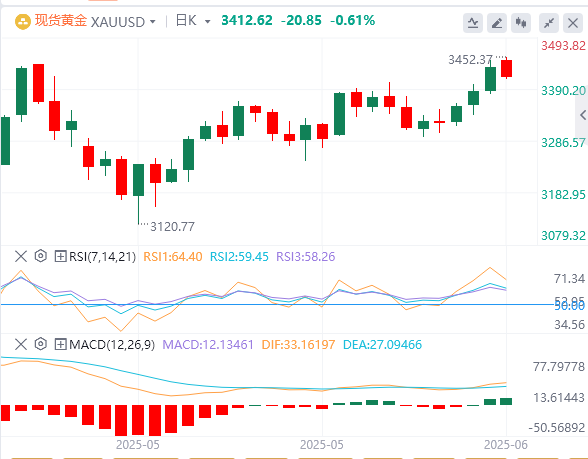Expand side panel with left chevron
This screenshot has width=588, height=459.
[582, 115]
